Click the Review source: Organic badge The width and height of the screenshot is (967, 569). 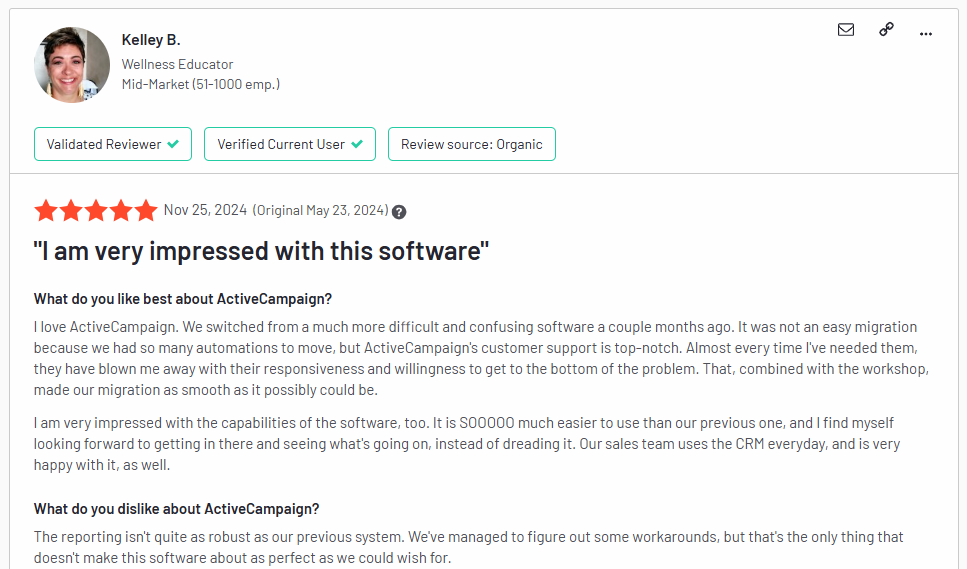coord(472,144)
